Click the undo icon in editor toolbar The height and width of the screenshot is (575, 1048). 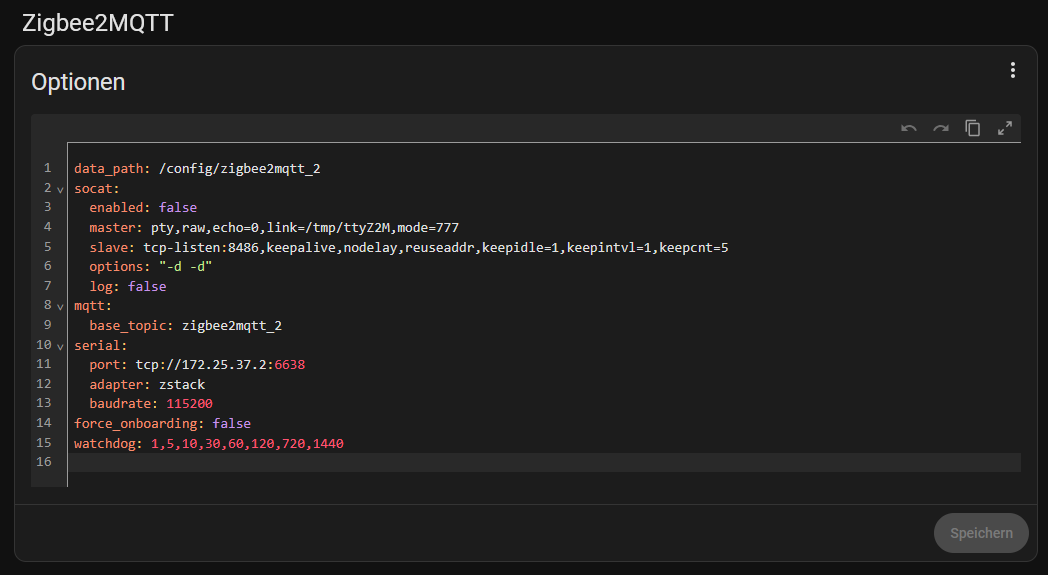(x=908, y=128)
